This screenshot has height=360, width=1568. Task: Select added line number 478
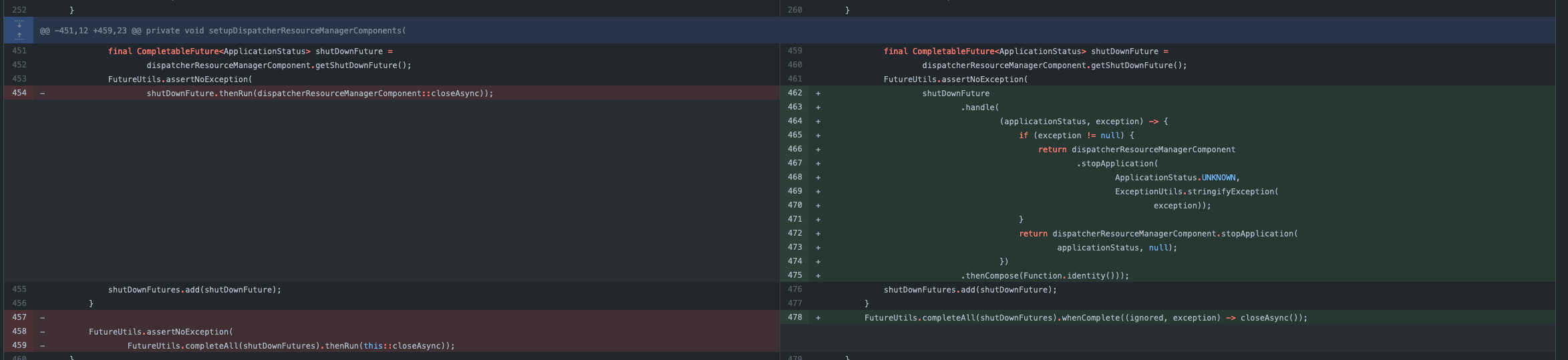pyautogui.click(x=795, y=318)
